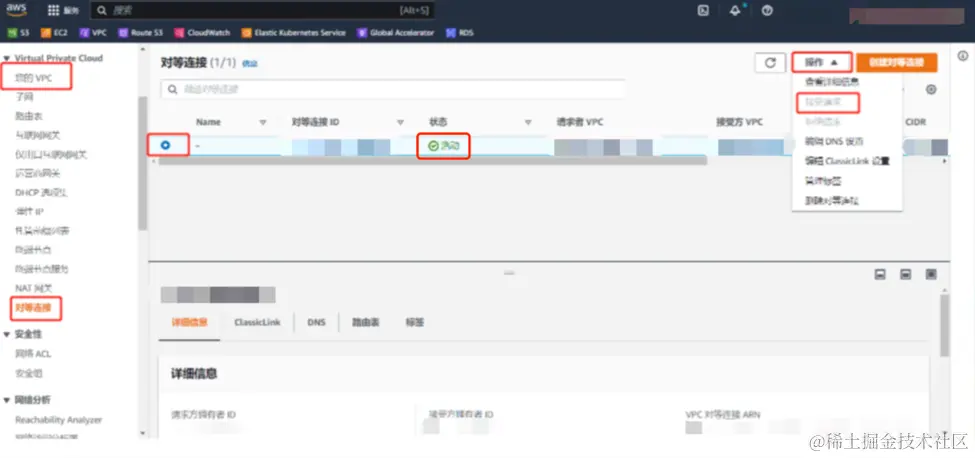The width and height of the screenshot is (975, 458).
Task: Collapse the Virtual Private Cloud section
Action: [7, 58]
